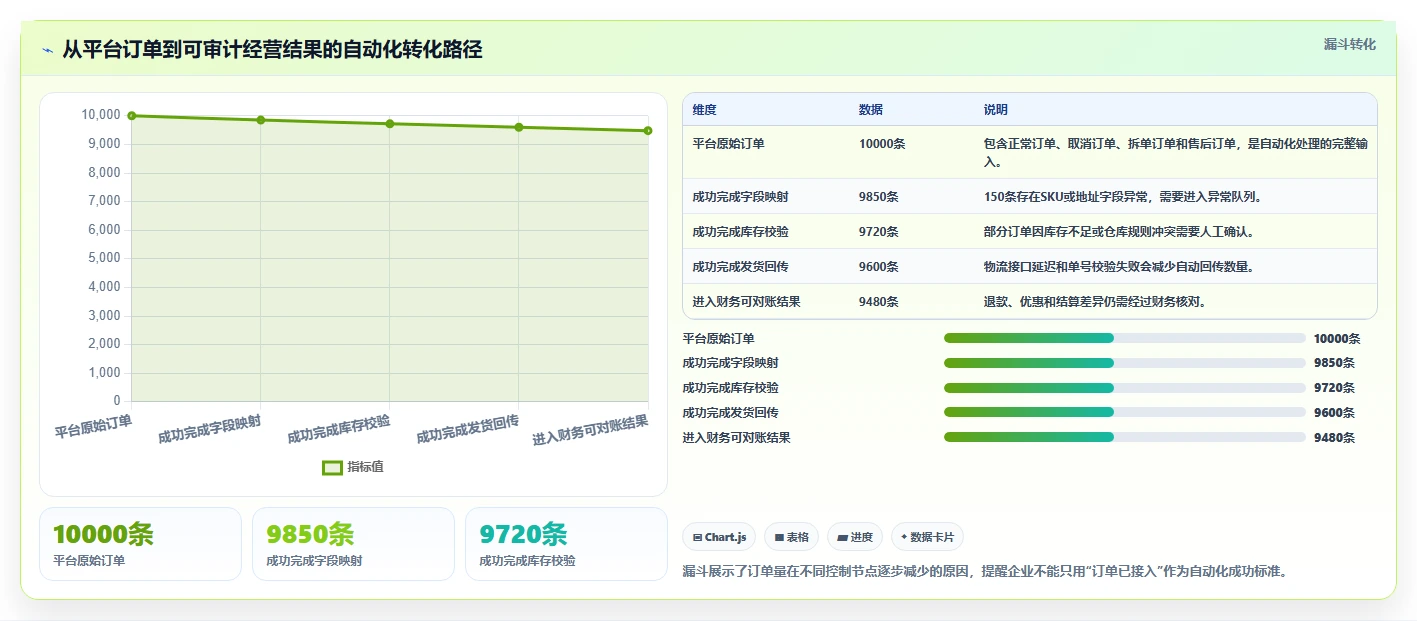Click the 10,000 y-axis label
Screen dimensions: 1417x621
coord(101,115)
